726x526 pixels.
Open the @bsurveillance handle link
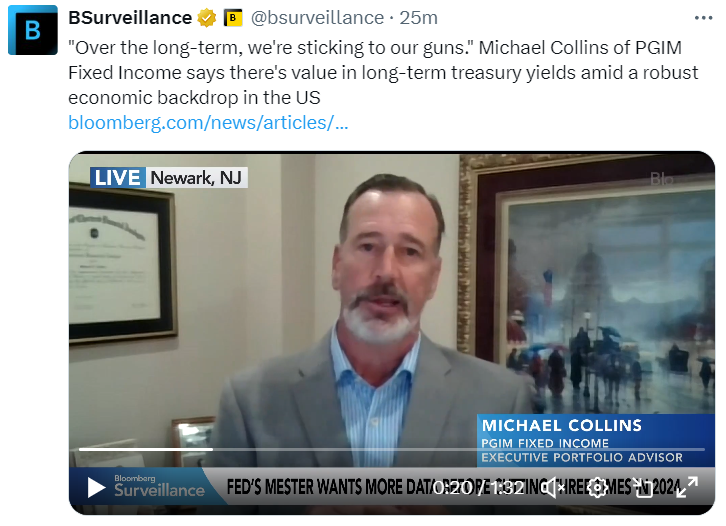pyautogui.click(x=317, y=18)
